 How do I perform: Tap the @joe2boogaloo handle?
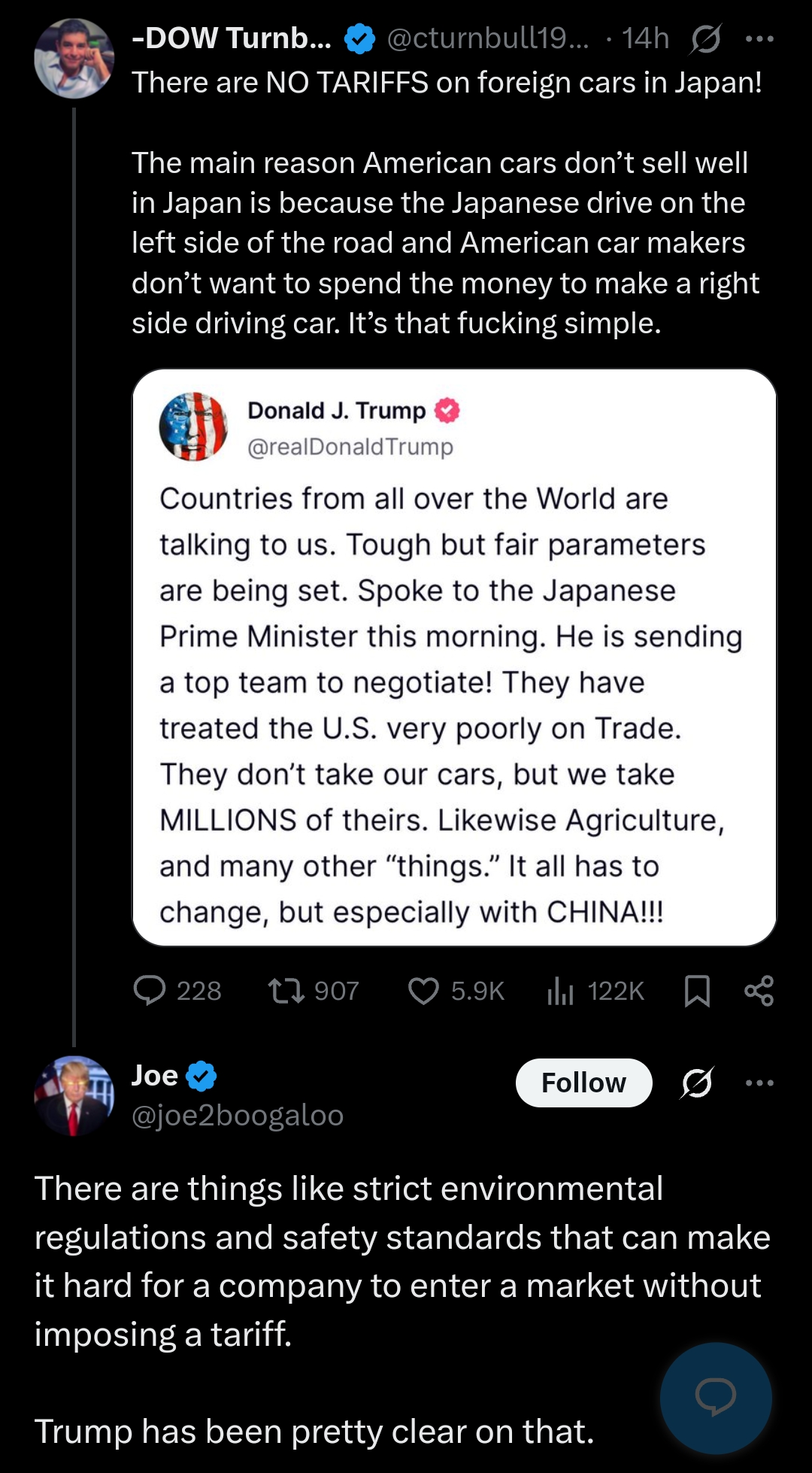(238, 1115)
